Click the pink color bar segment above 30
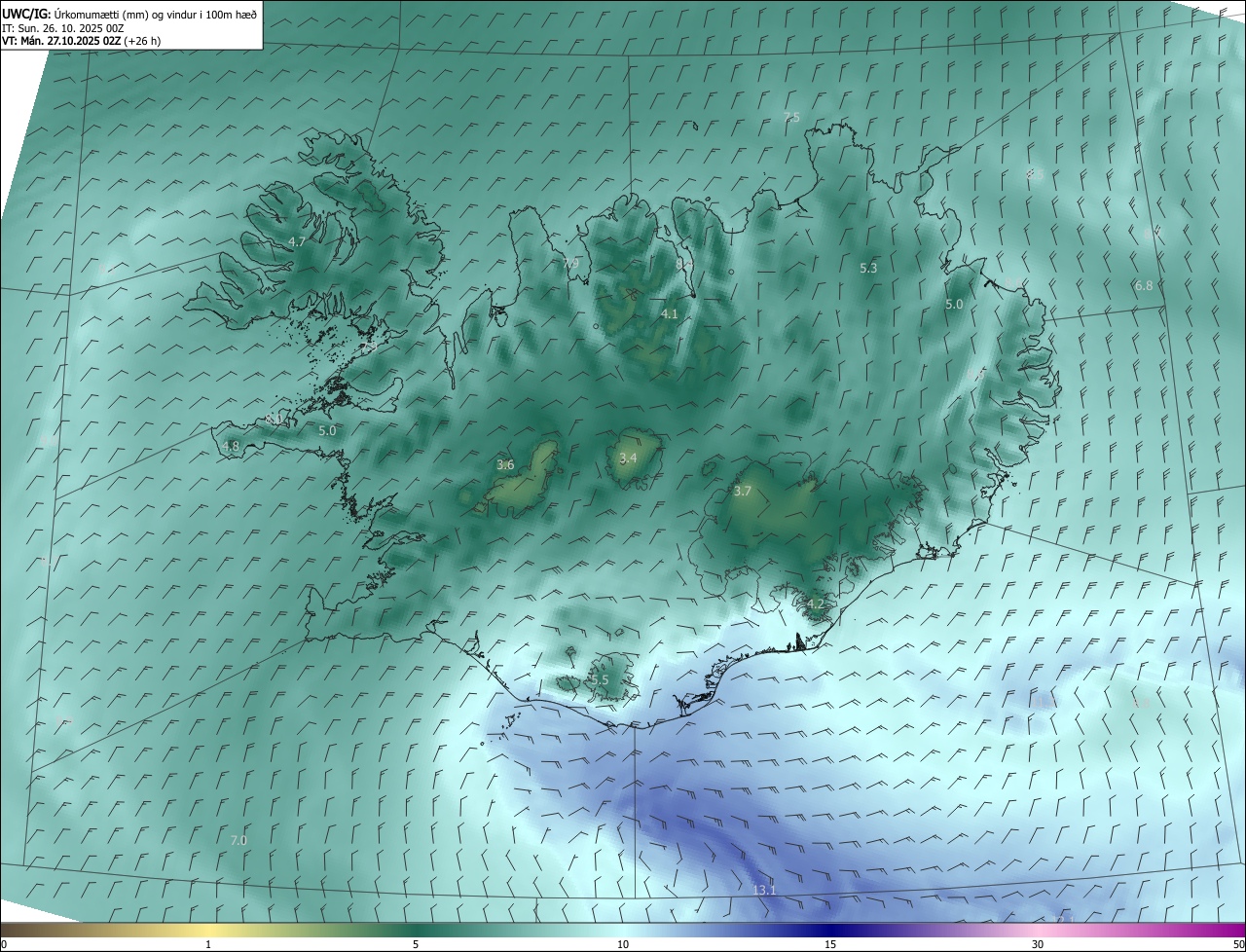Image resolution: width=1246 pixels, height=952 pixels. tap(1038, 930)
